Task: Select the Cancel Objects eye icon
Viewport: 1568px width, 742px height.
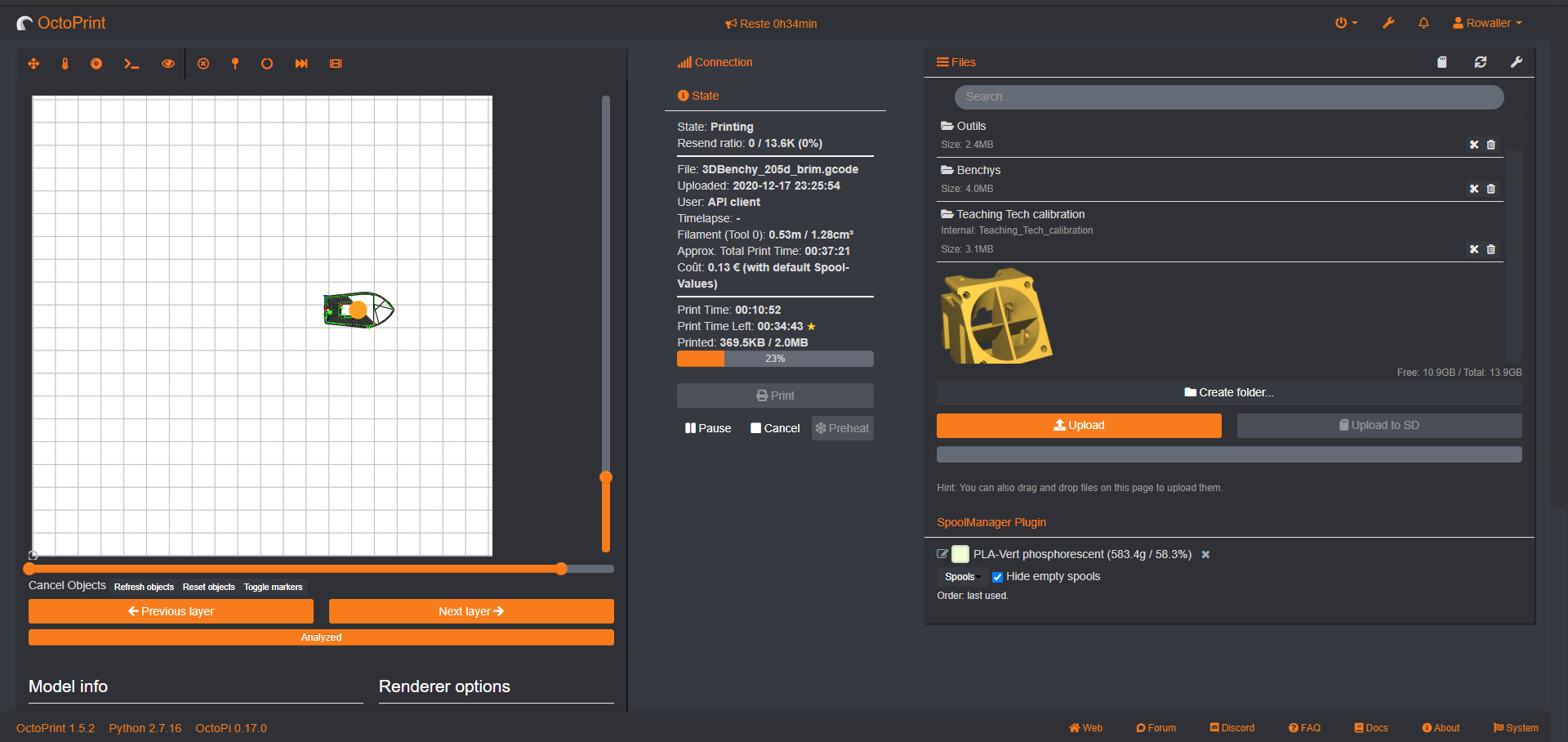Action: [167, 63]
